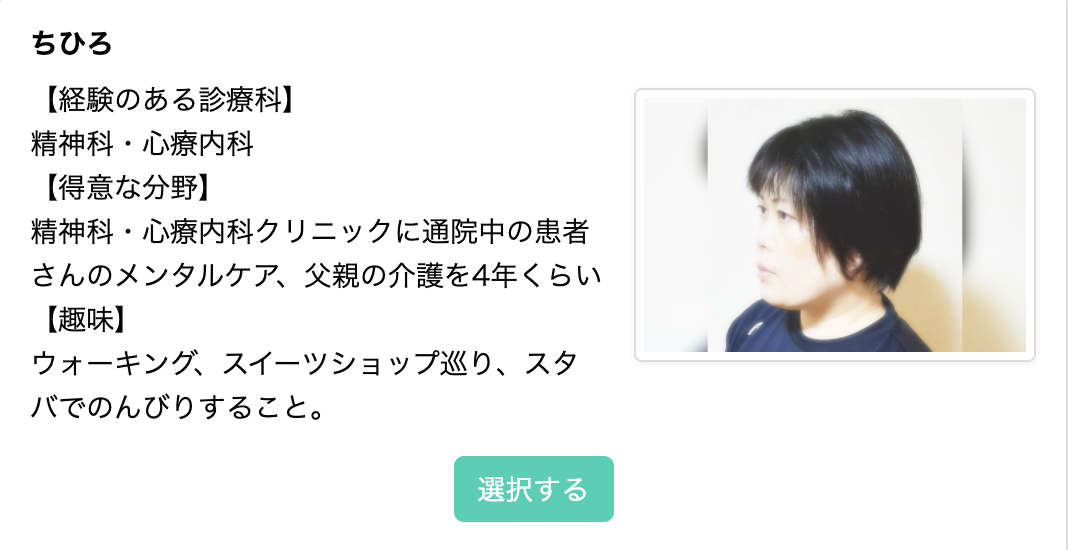
Task: Click the blurred left edge of the photo
Action: click(674, 225)
